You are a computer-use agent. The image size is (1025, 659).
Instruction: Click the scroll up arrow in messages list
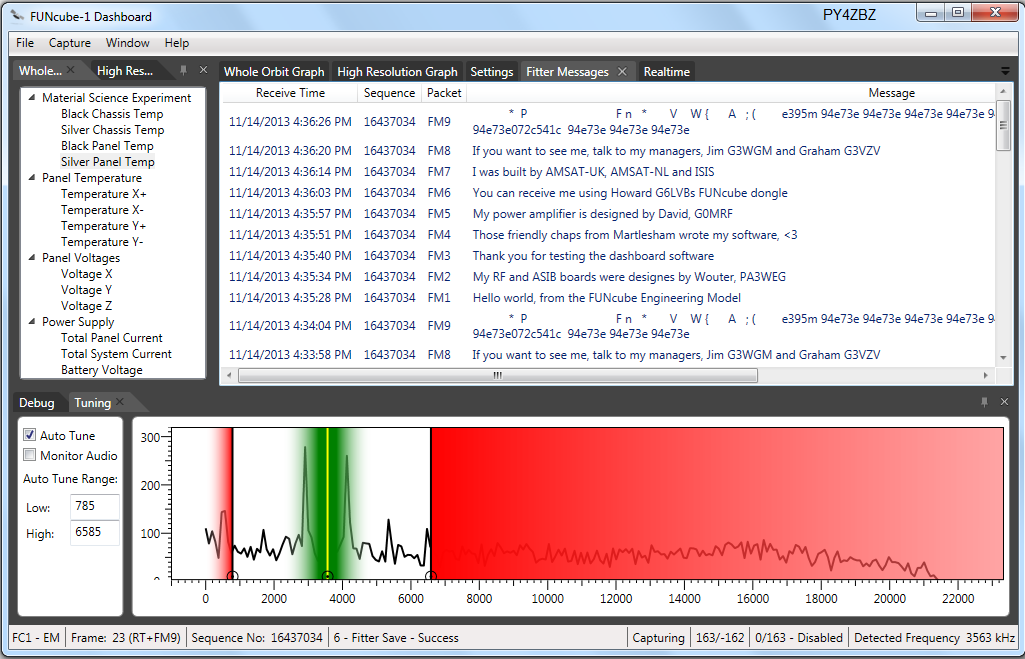point(1003,91)
